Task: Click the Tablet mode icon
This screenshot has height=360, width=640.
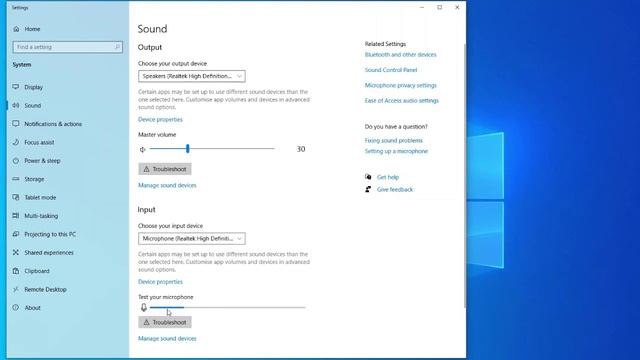Action: pos(16,197)
